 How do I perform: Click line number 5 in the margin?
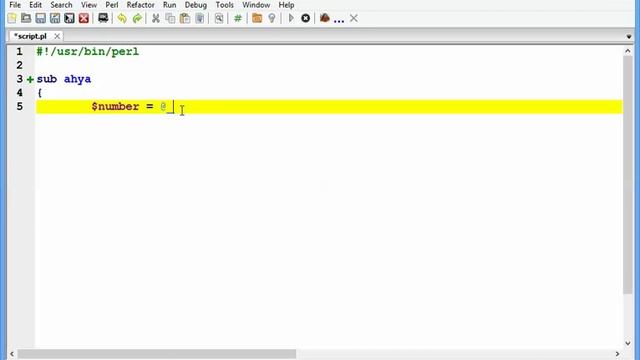coord(19,107)
